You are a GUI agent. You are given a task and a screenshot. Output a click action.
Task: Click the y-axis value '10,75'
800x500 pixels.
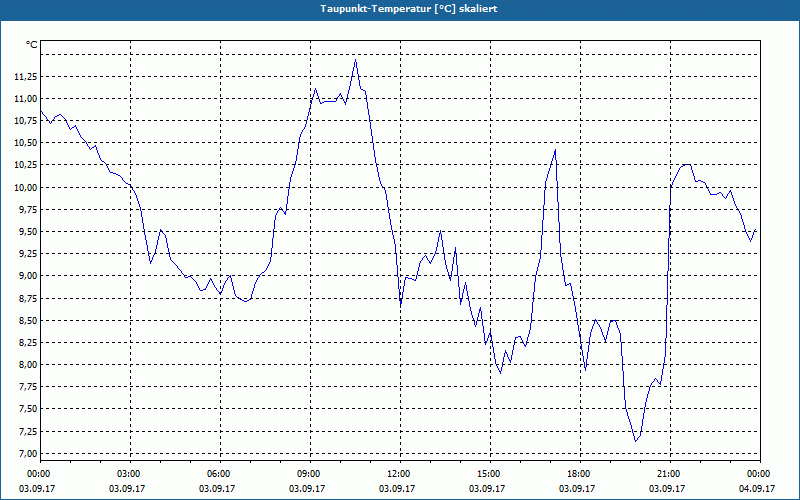coord(25,121)
